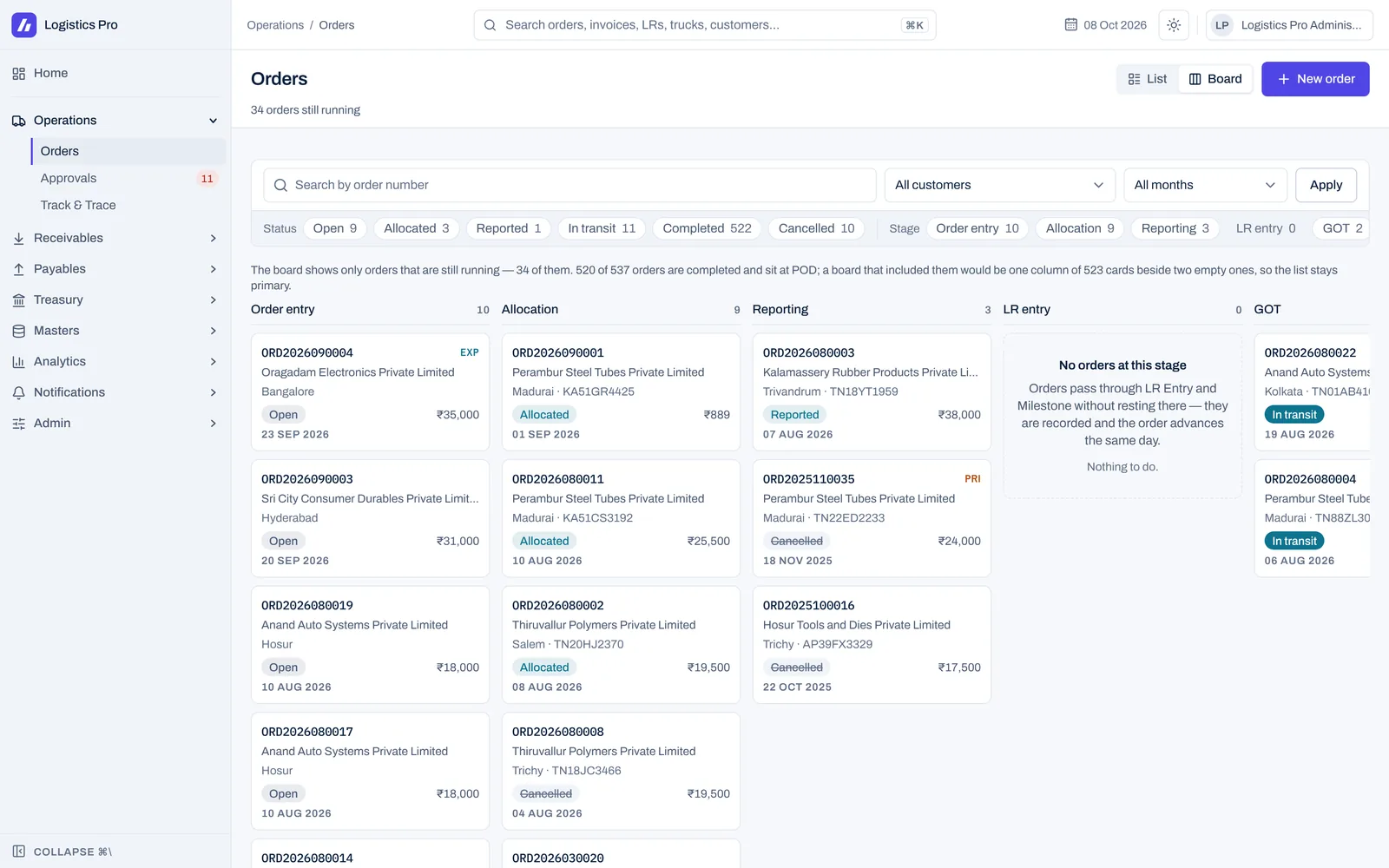
Task: Click the calendar icon beside 08 Oct 2026
Action: [1071, 25]
